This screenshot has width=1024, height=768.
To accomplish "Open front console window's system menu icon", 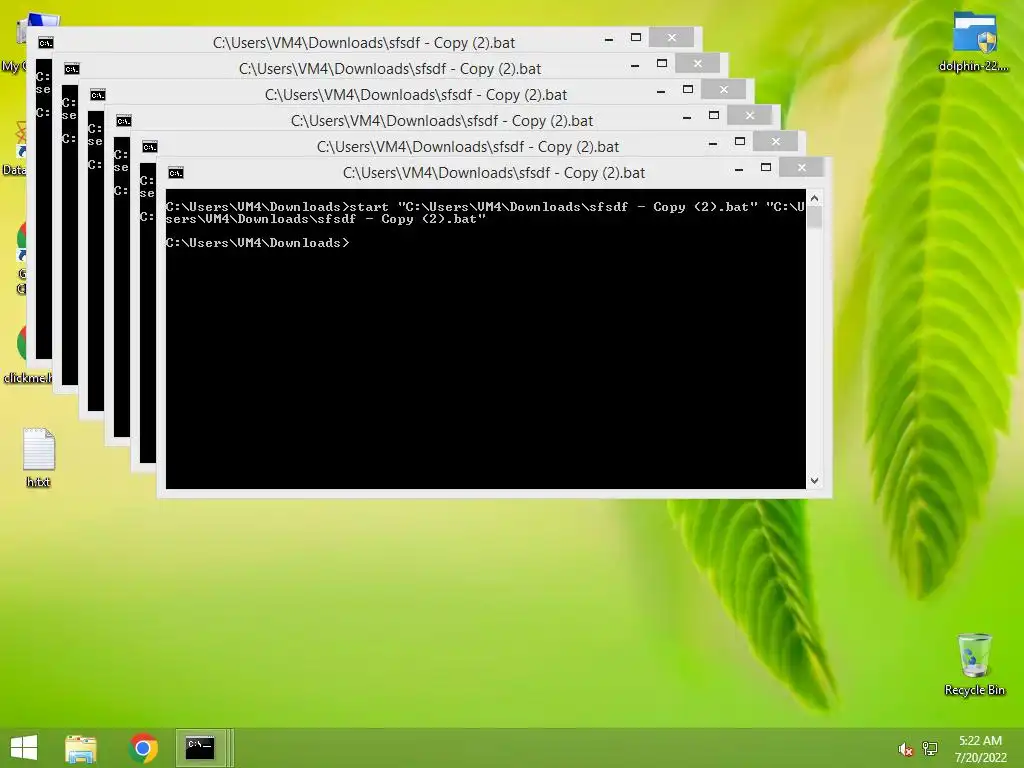I will (x=176, y=173).
